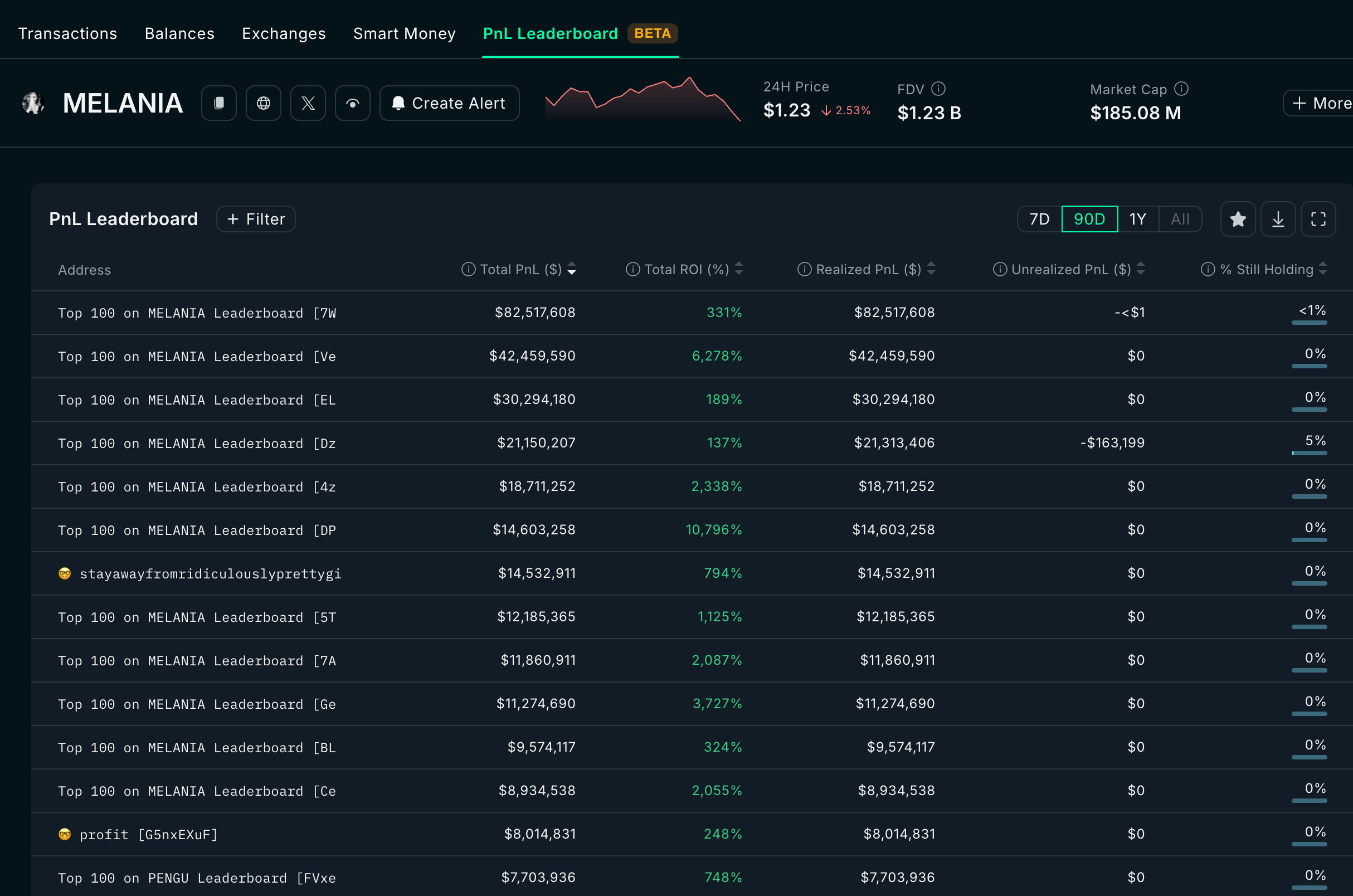1353x896 pixels.
Task: Open address Top 100 on MELANIA Leaderboard [5T
Action: [197, 617]
